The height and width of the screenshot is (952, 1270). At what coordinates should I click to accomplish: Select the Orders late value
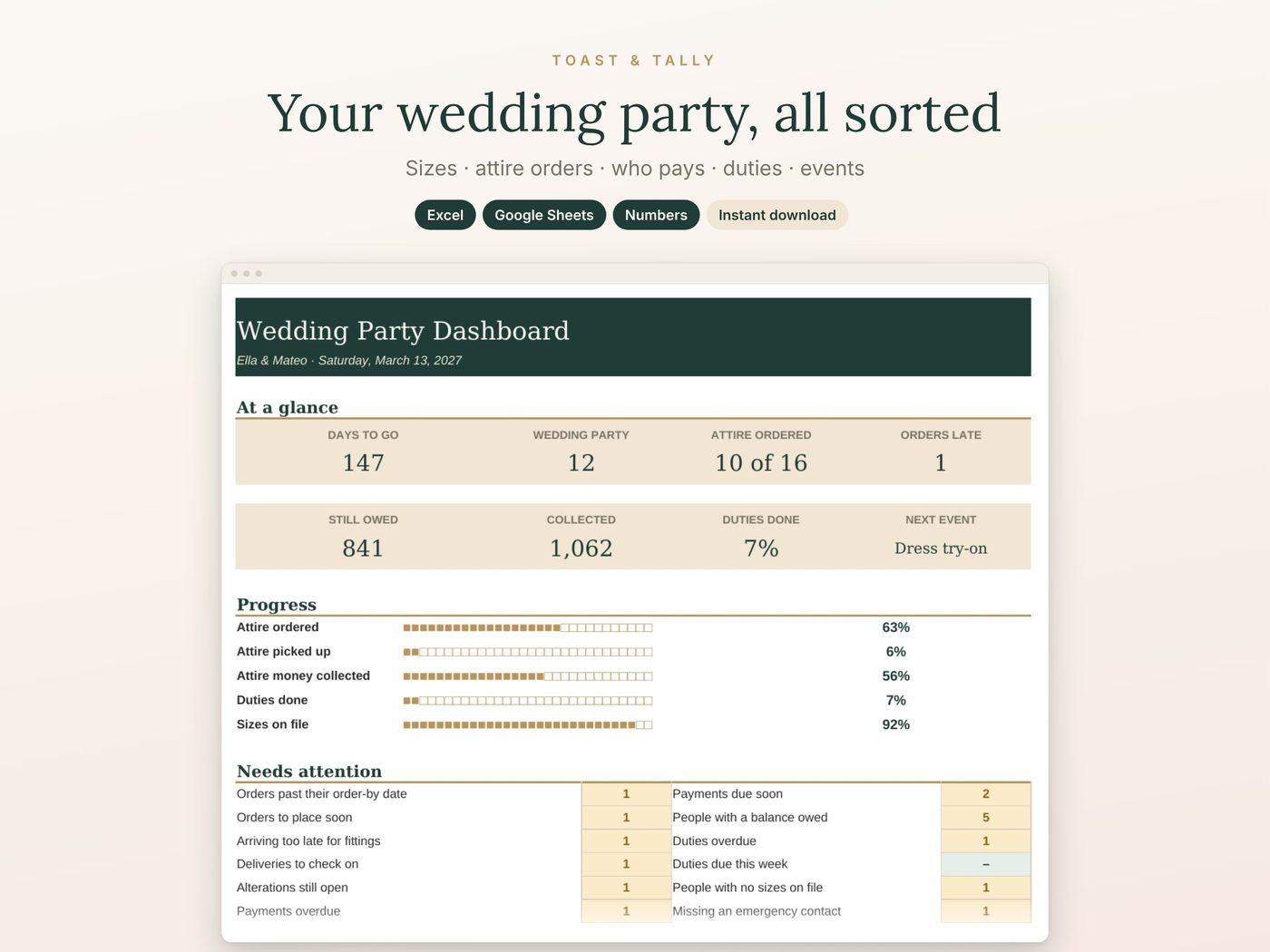tap(941, 462)
